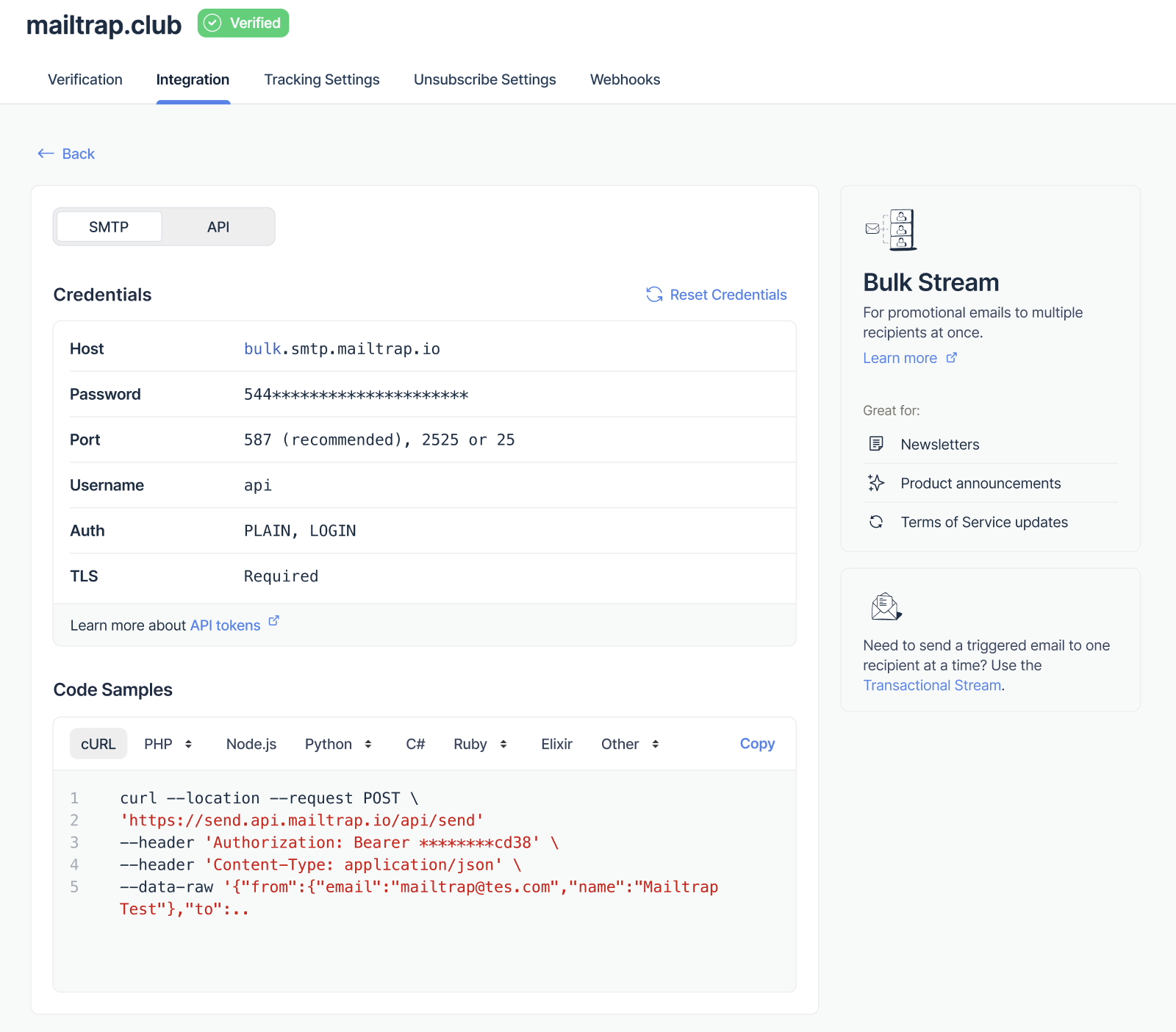Click the envelope icon in the Transactional Stream card

[884, 606]
